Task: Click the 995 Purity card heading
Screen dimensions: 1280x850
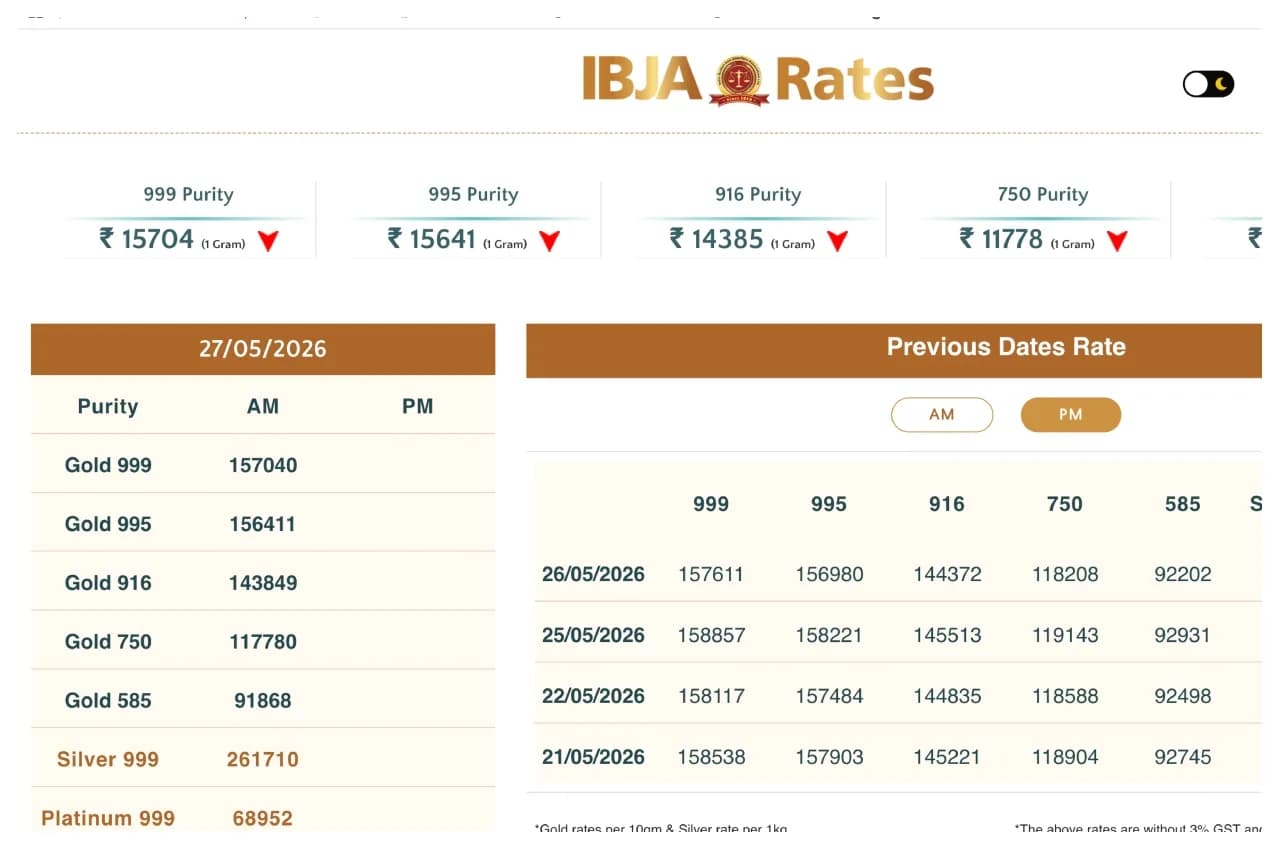Action: click(473, 195)
